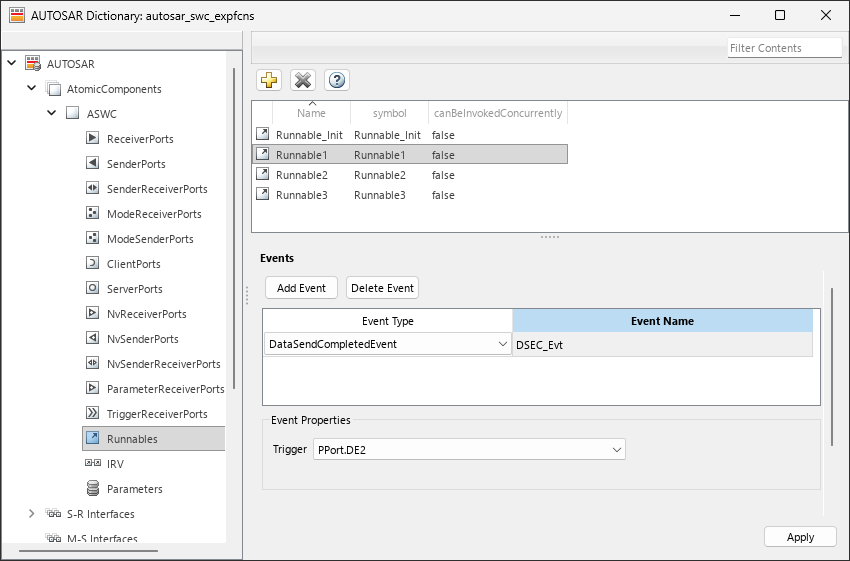Collapse the ASWC component node
Screen dimensions: 850x561
(x=51, y=113)
